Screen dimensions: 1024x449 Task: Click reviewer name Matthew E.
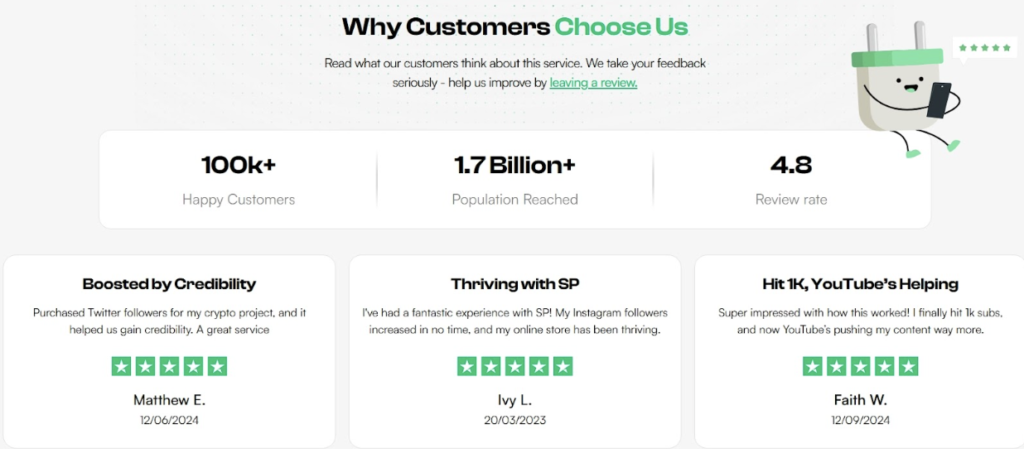[169, 400]
